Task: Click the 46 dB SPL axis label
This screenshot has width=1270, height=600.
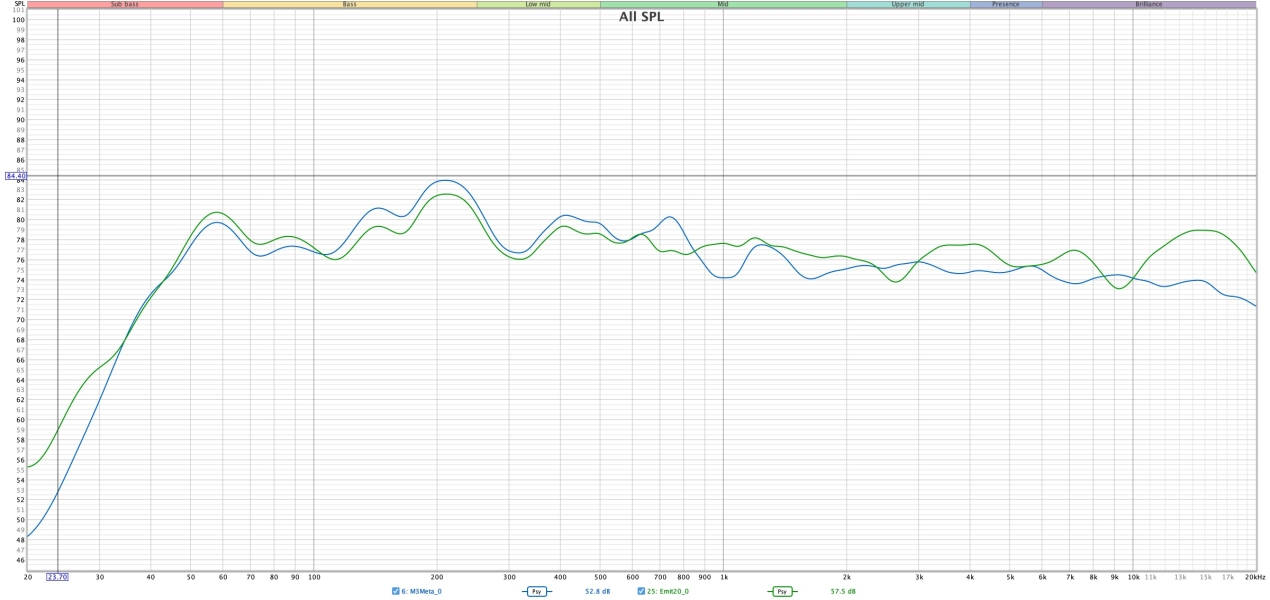Action: point(20,560)
